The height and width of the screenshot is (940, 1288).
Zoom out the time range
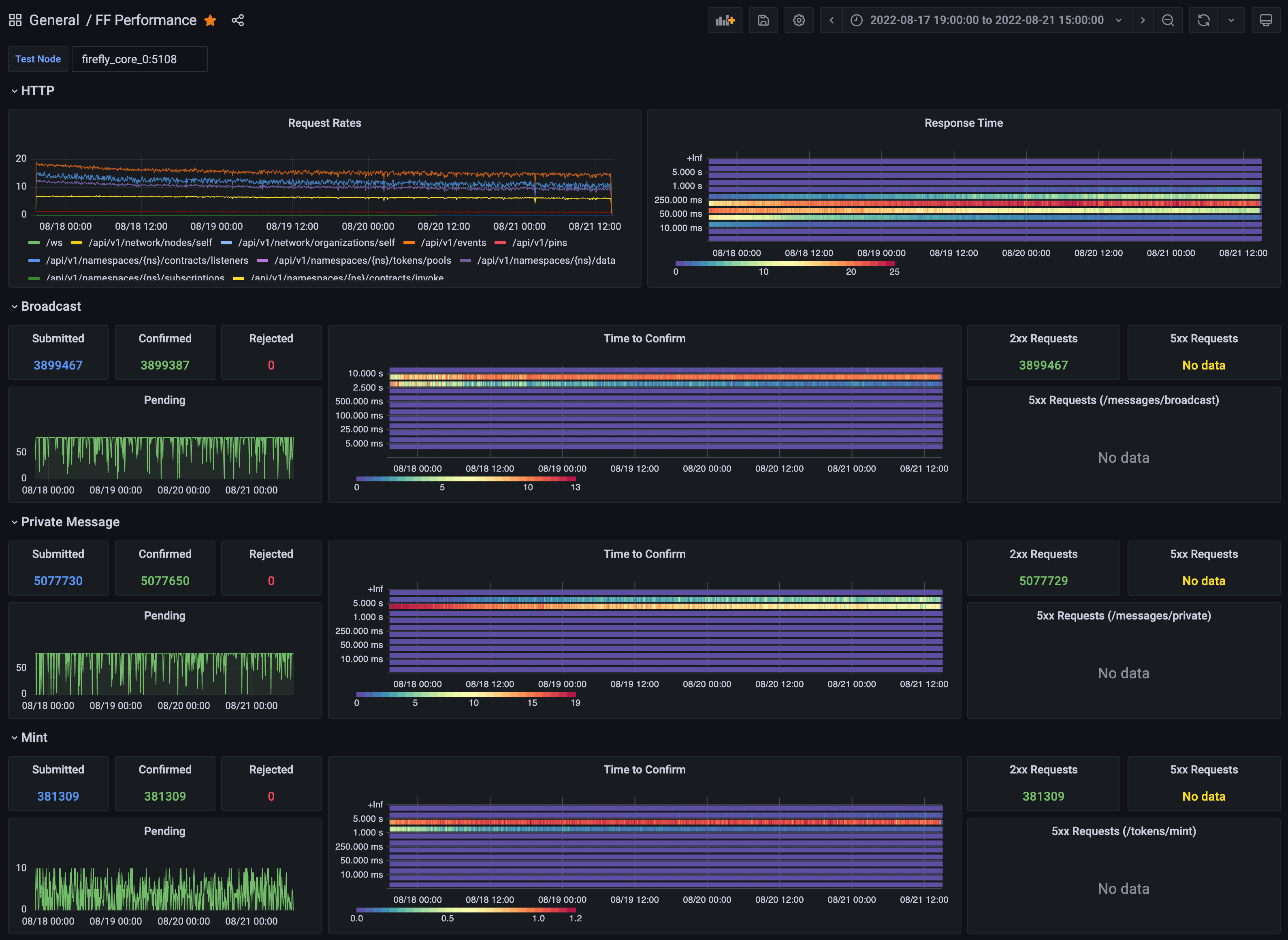(x=1168, y=21)
